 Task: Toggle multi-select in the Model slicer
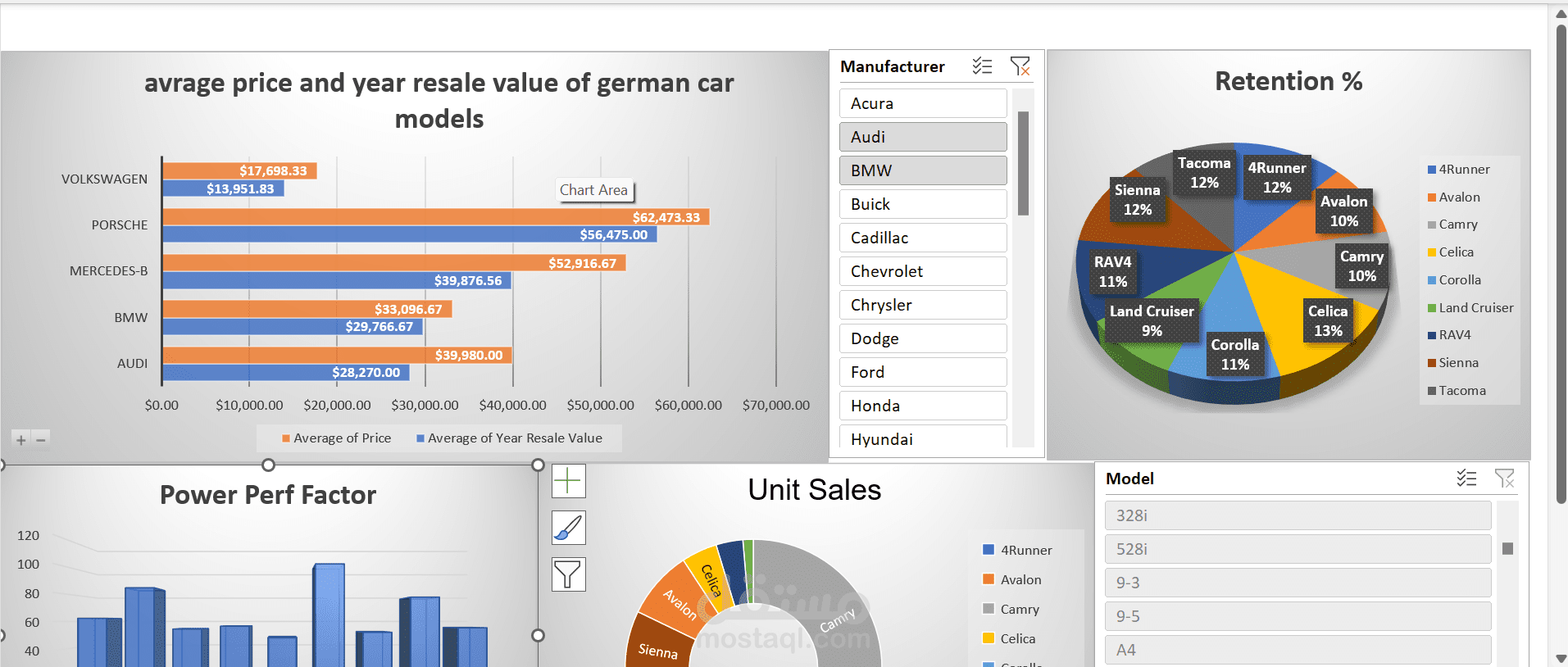coord(1466,479)
